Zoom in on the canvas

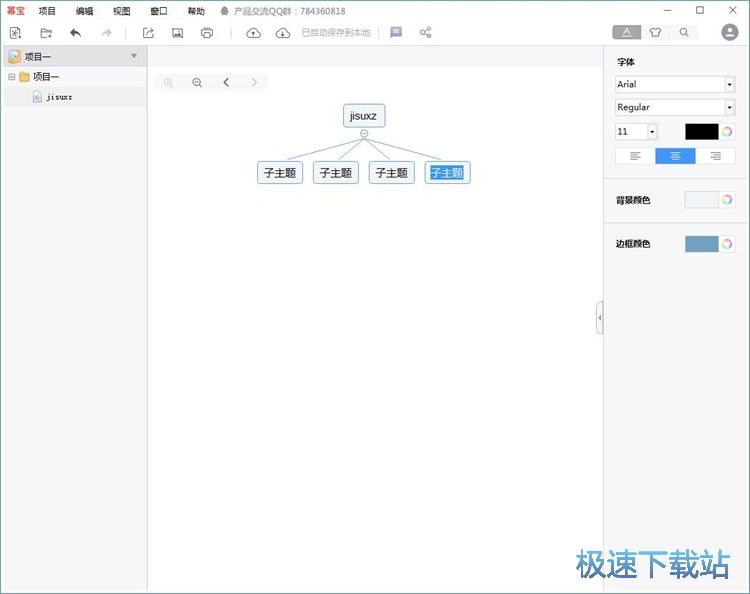pos(168,82)
